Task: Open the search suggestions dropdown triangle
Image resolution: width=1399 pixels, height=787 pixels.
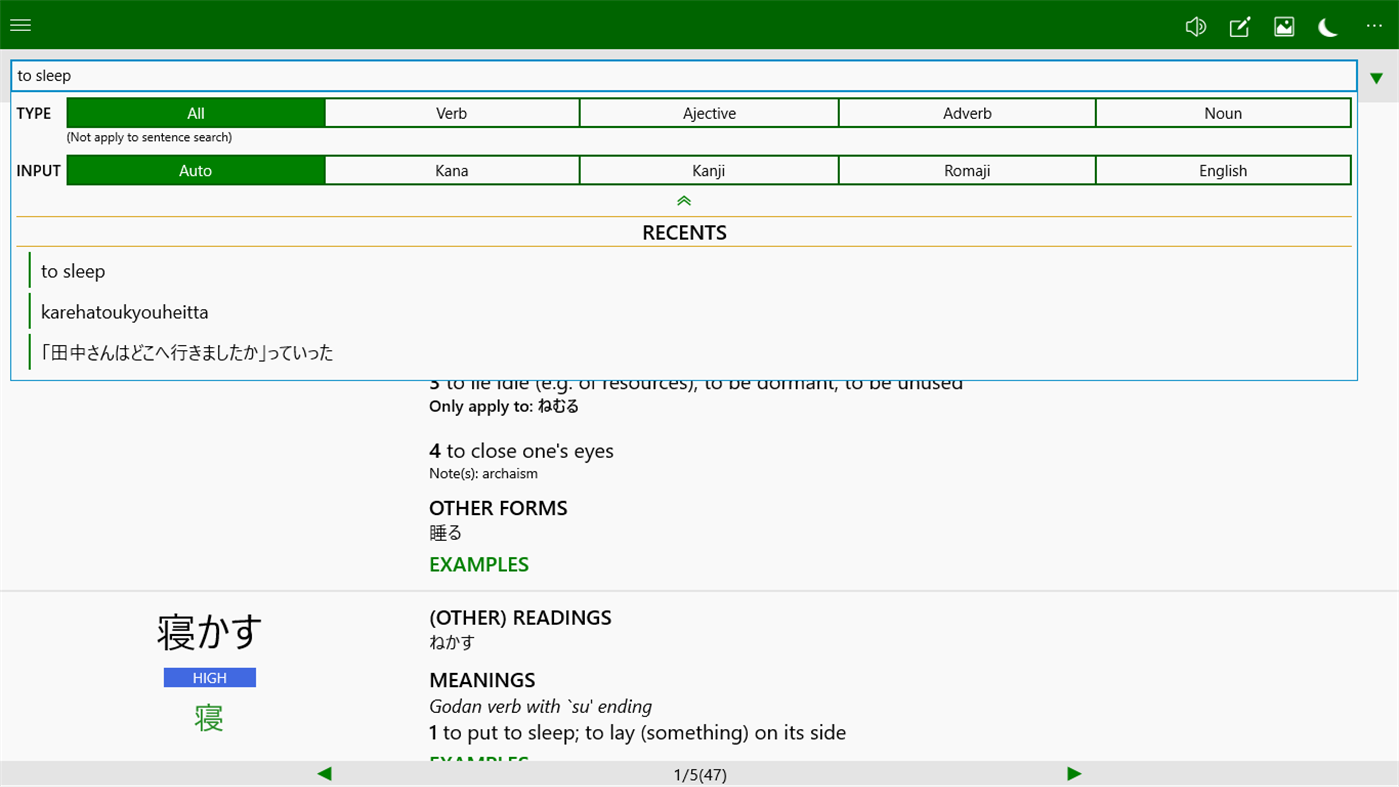Action: click(1375, 76)
